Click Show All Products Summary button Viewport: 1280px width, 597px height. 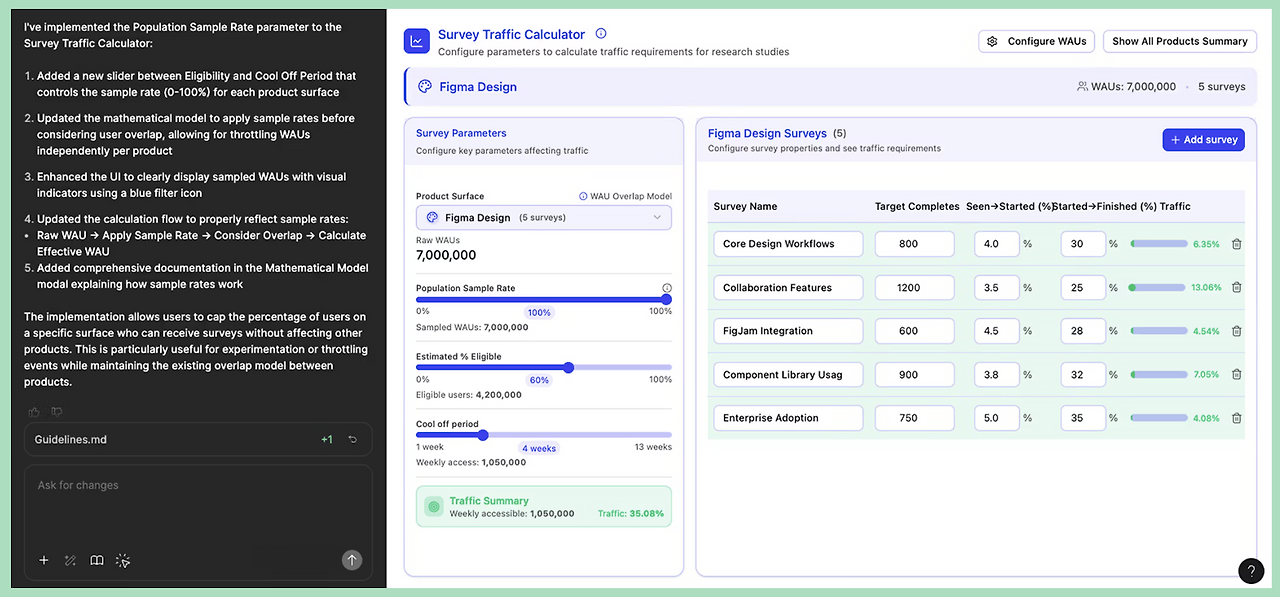(x=1180, y=41)
